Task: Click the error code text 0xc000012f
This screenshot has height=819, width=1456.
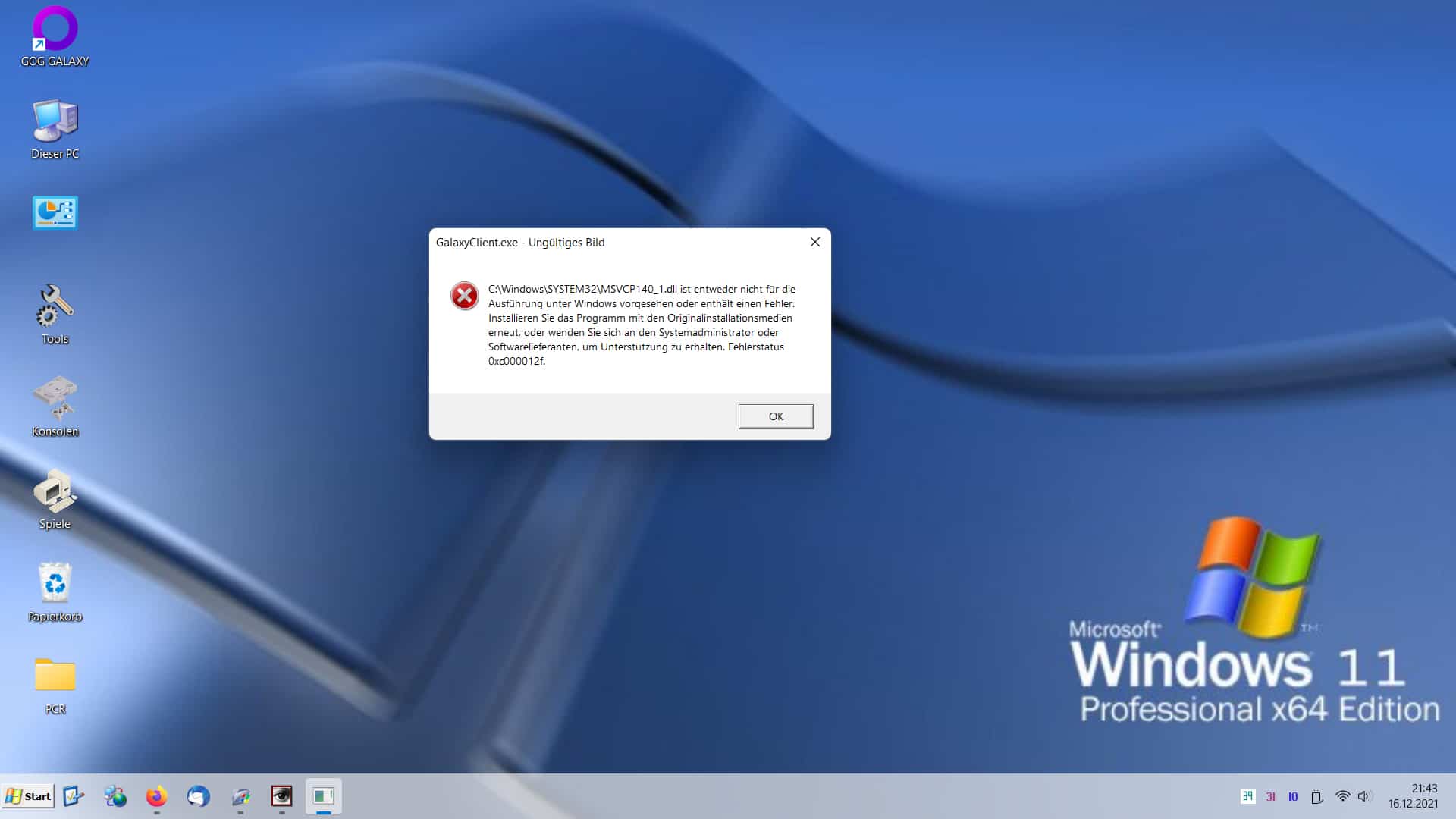Action: [x=516, y=361]
